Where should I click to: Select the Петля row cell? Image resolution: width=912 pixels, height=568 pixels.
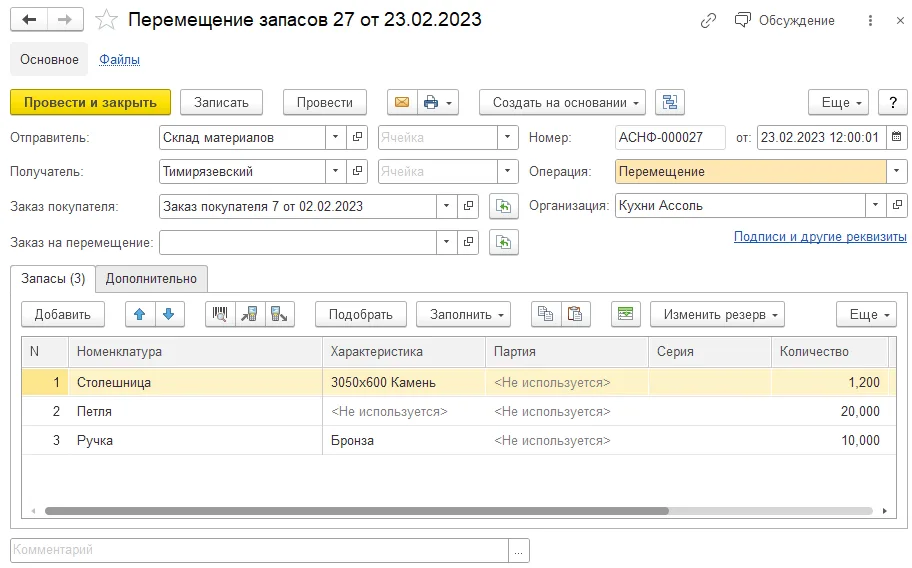[195, 412]
